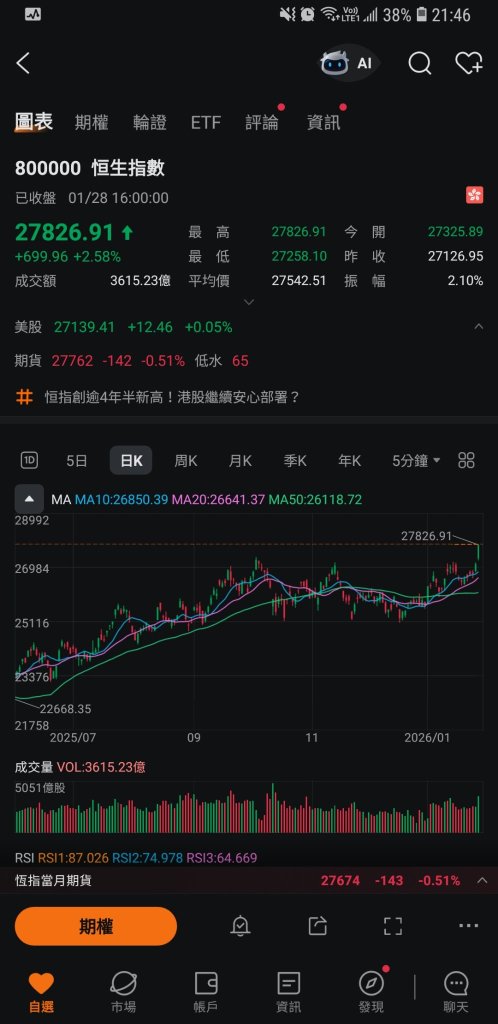This screenshot has width=498, height=1024.
Task: Tap the share icon in bottom toolbar
Action: tap(317, 925)
